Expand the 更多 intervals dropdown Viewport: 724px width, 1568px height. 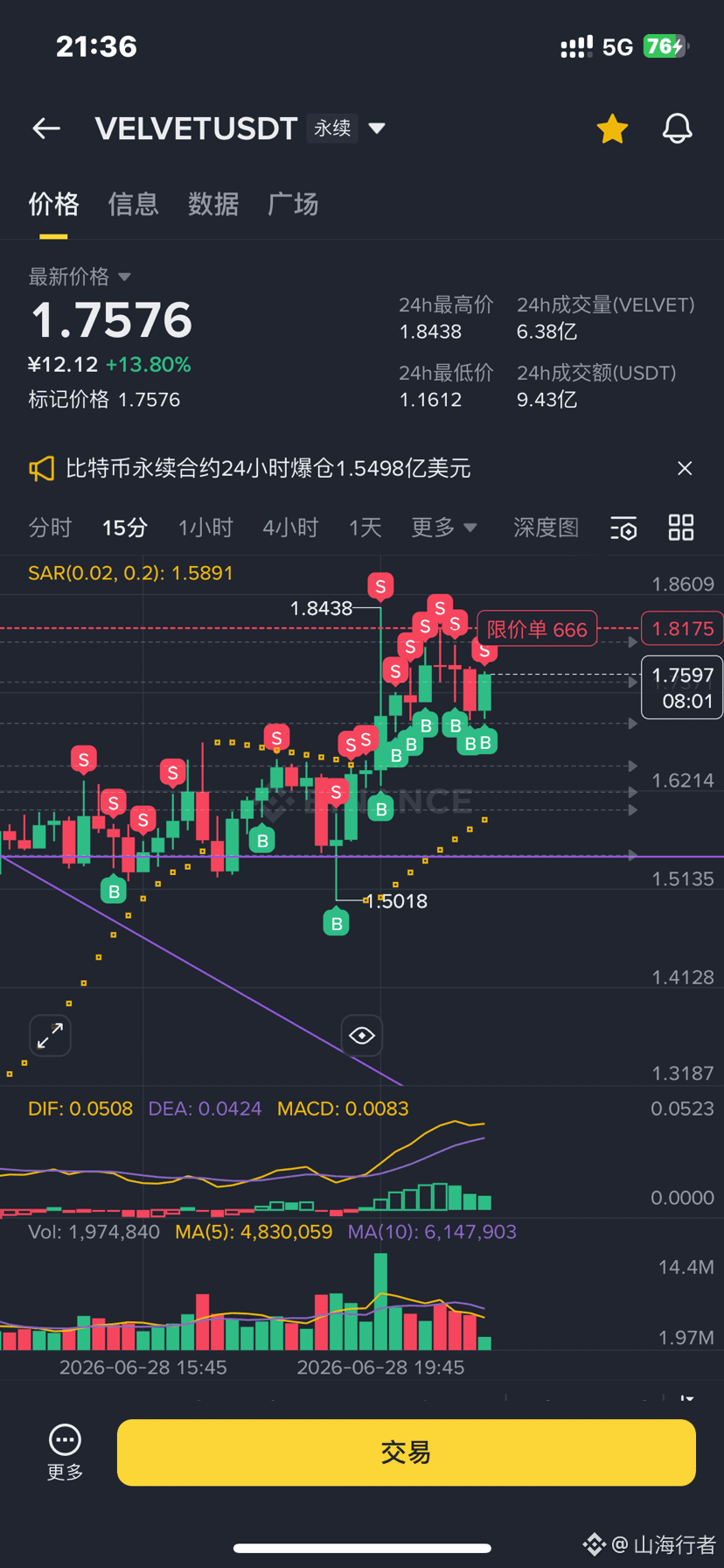444,528
